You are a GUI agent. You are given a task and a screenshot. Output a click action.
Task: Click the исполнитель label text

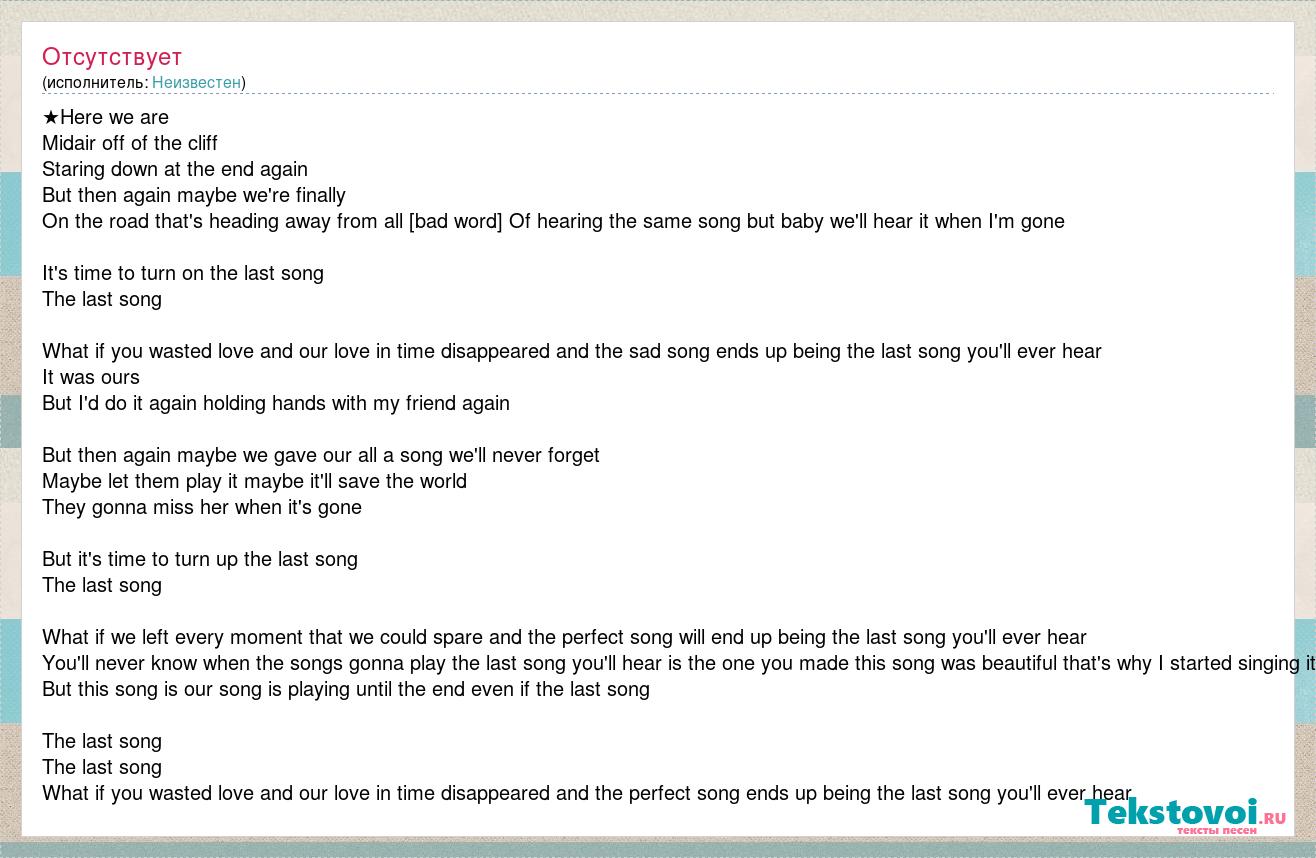point(96,82)
